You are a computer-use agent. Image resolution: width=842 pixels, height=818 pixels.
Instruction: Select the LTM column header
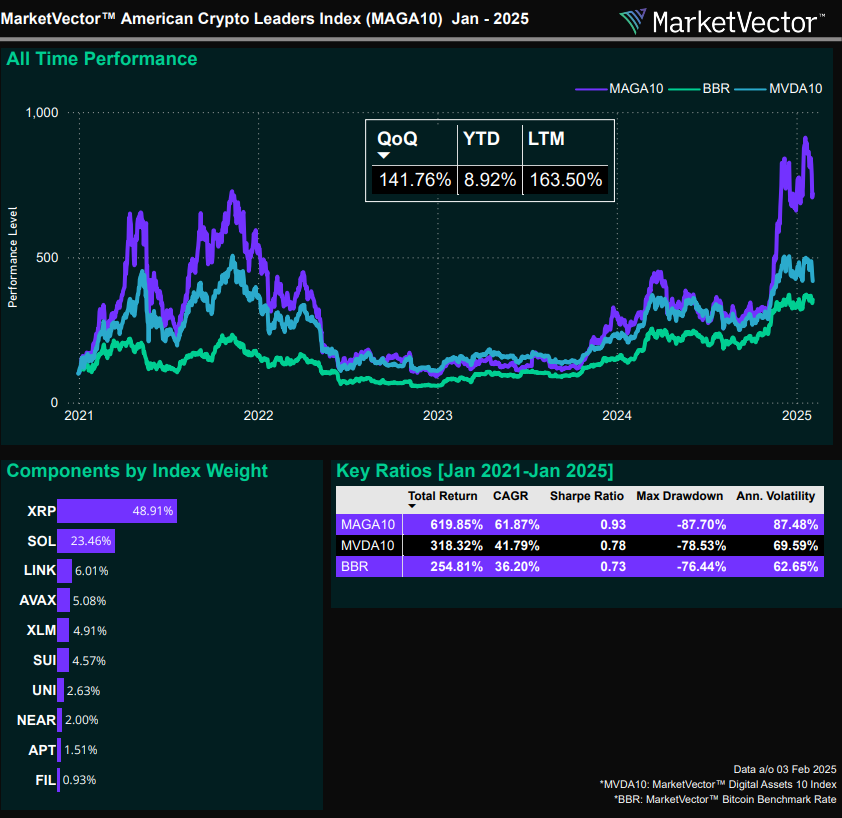coord(546,139)
